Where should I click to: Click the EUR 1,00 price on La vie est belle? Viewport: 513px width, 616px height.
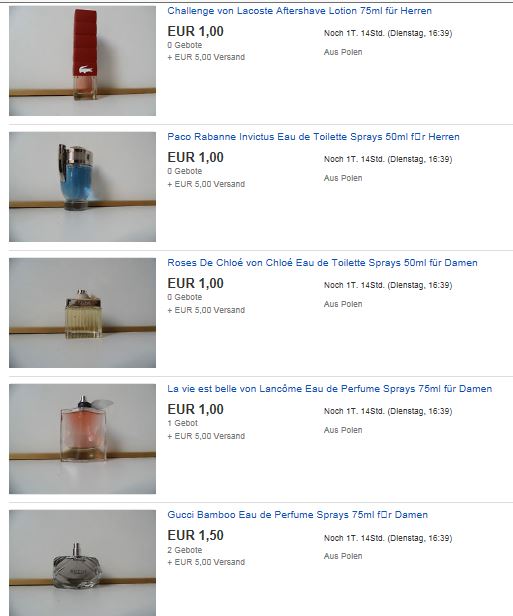click(x=195, y=409)
